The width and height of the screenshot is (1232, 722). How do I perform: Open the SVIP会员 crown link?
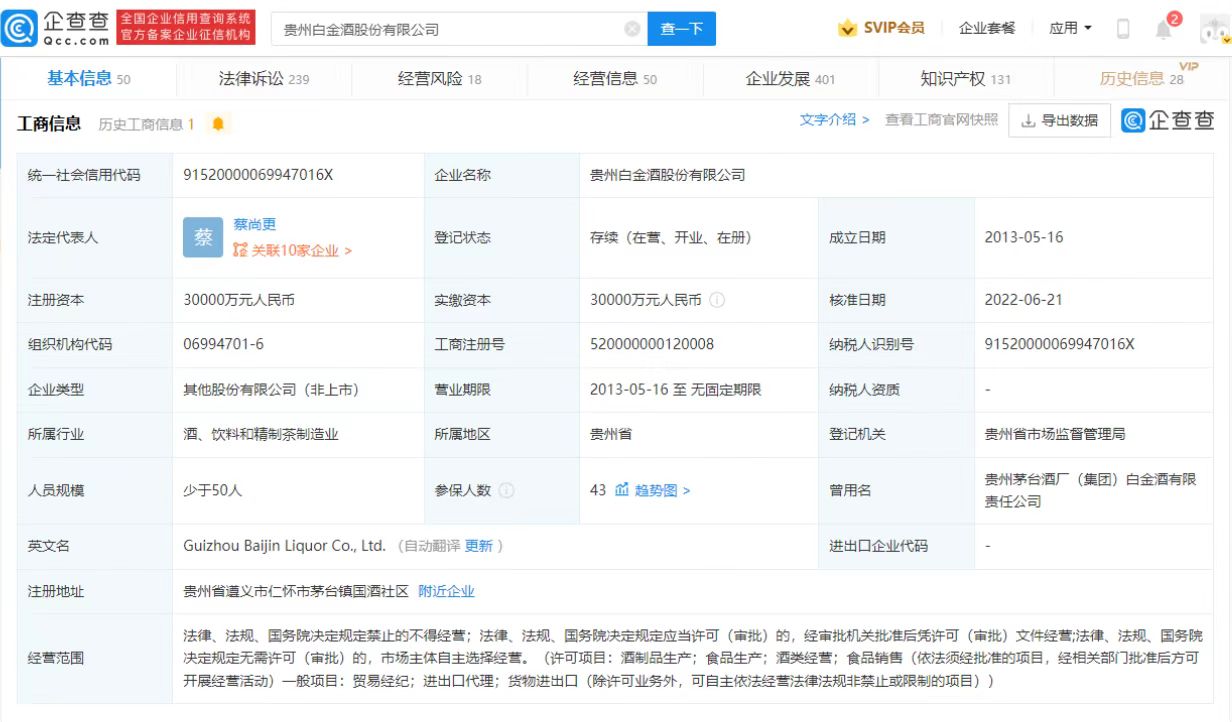click(x=881, y=28)
